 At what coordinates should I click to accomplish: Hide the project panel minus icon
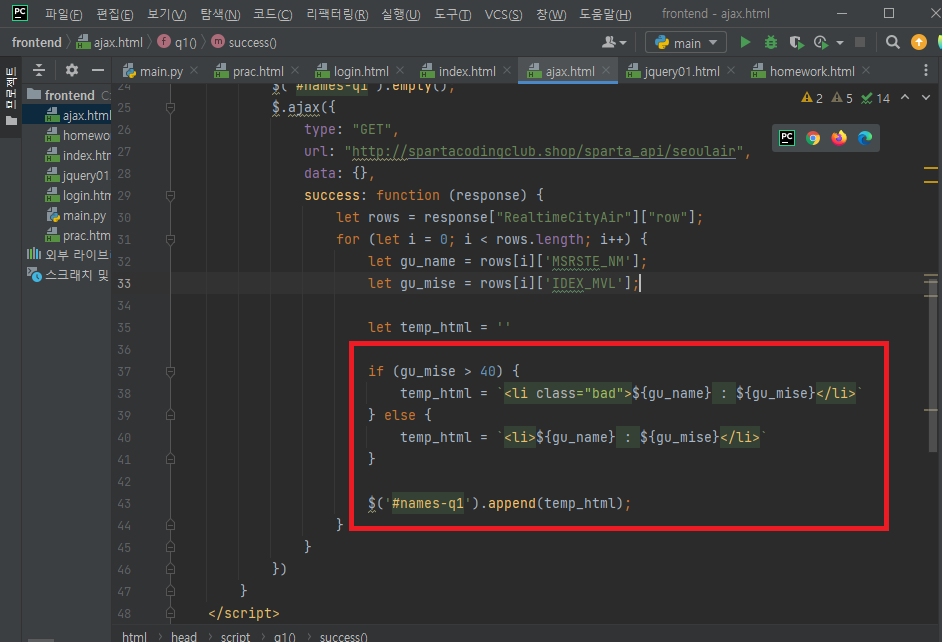(x=97, y=70)
